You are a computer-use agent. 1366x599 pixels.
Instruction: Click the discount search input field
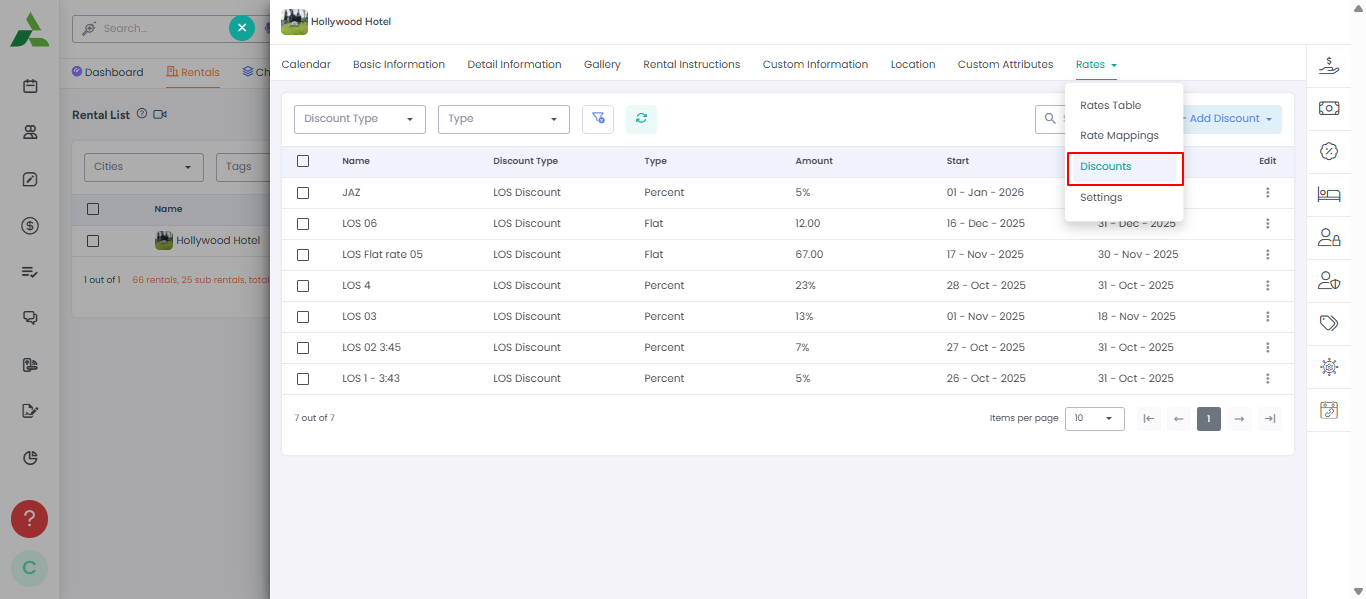(1058, 119)
